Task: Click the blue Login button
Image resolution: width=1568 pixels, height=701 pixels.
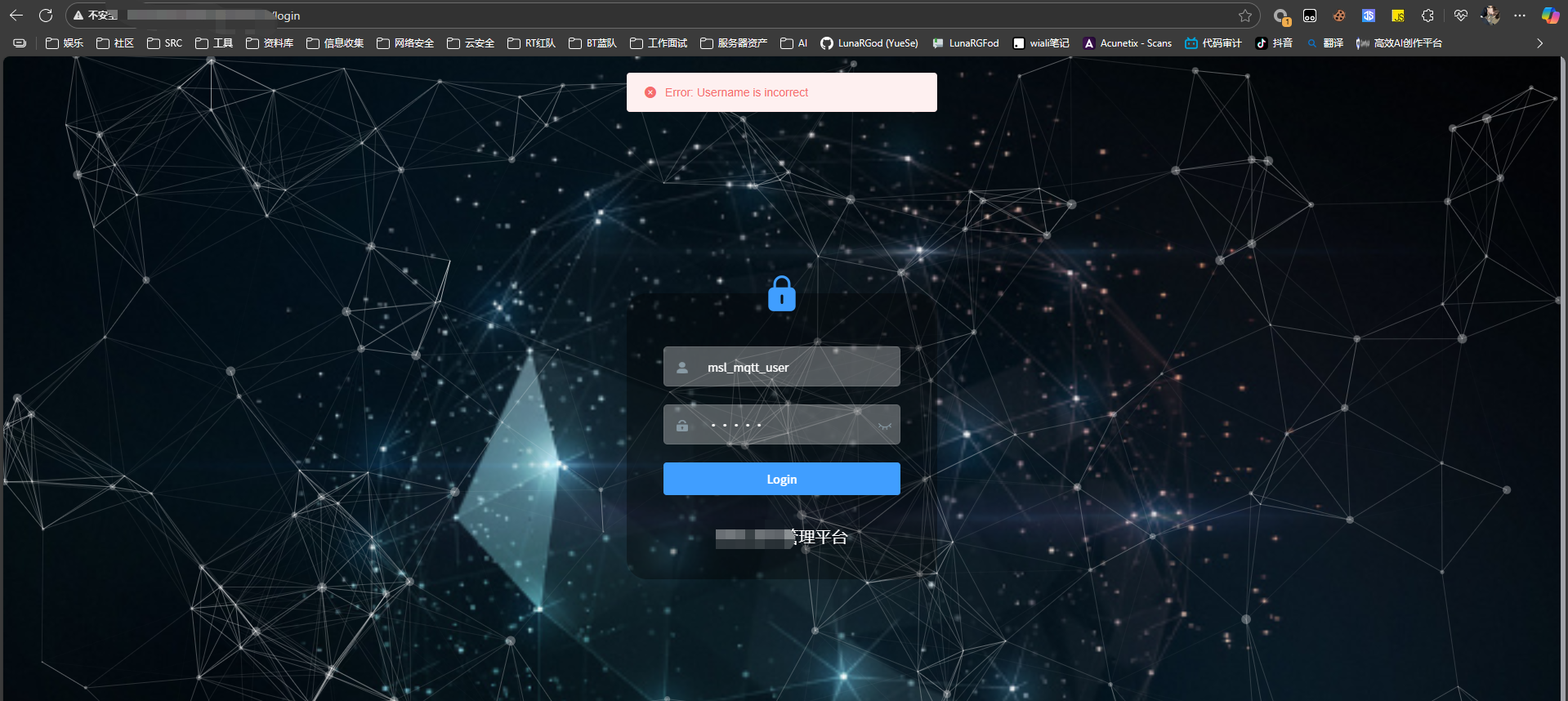Action: (x=782, y=479)
